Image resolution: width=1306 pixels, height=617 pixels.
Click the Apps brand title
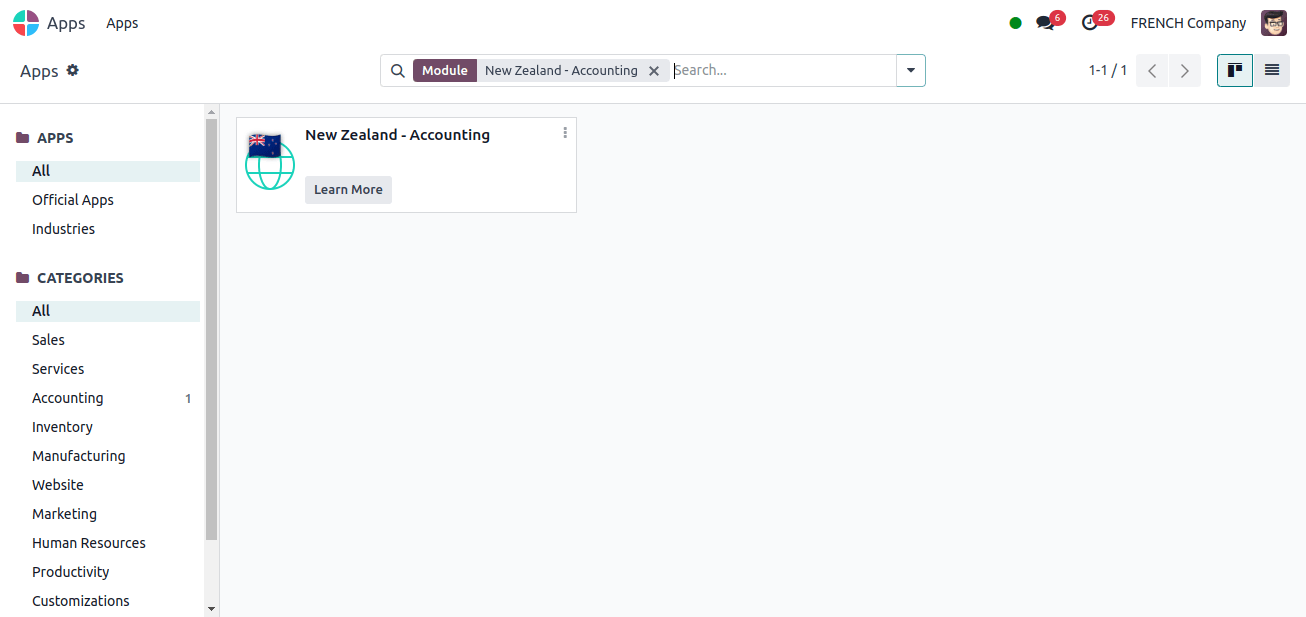pos(66,23)
